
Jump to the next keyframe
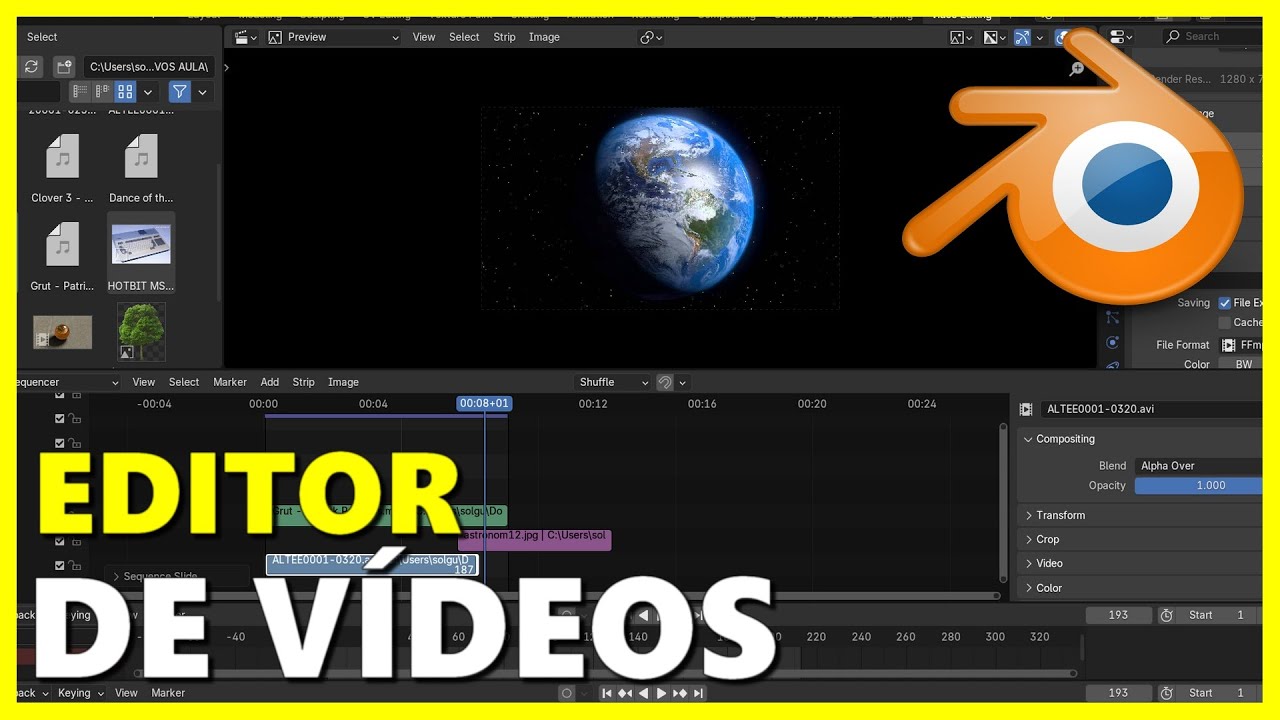click(680, 693)
